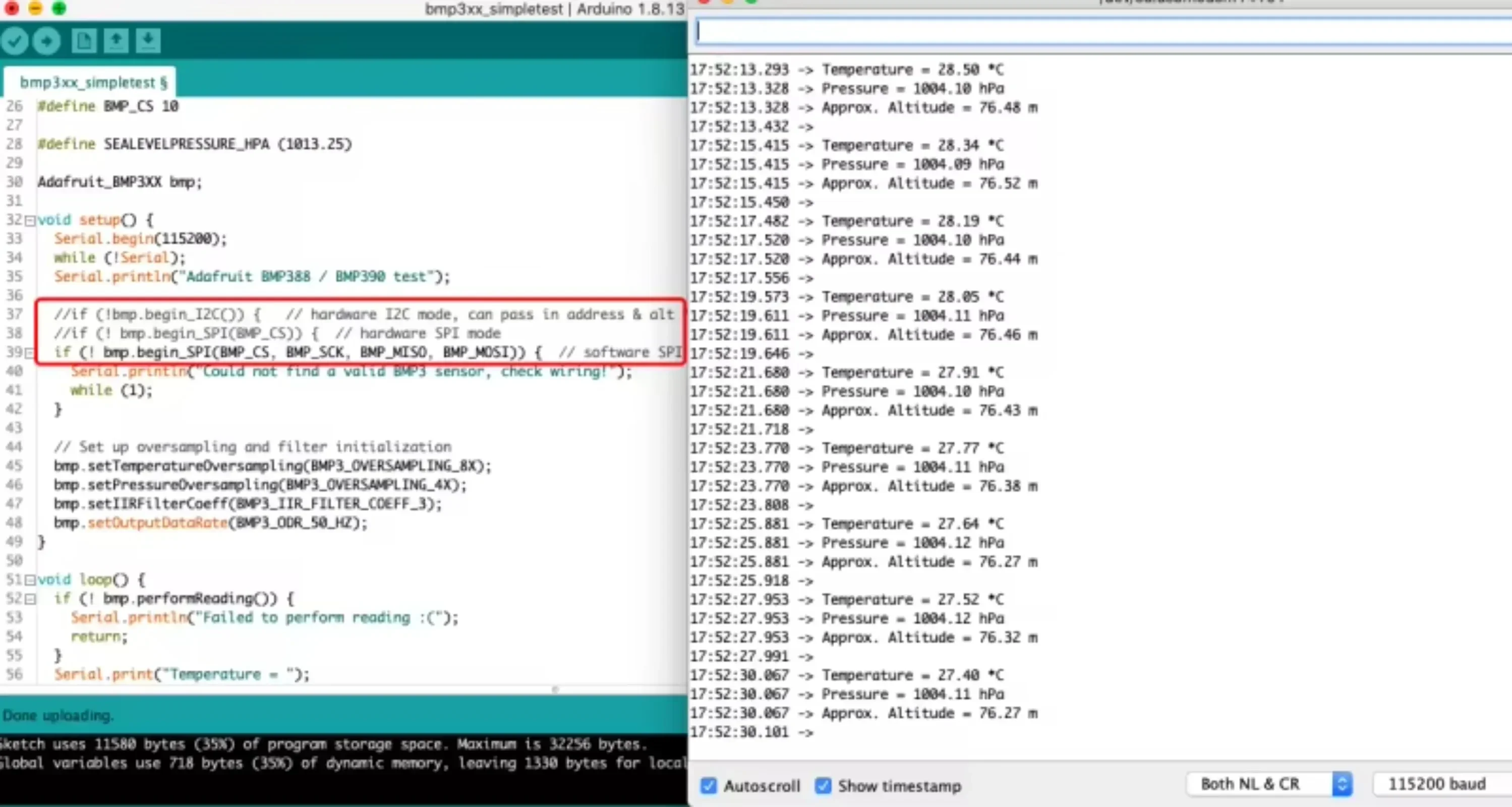Image resolution: width=1512 pixels, height=807 pixels.
Task: Click the Open sketch icon
Action: click(x=115, y=41)
